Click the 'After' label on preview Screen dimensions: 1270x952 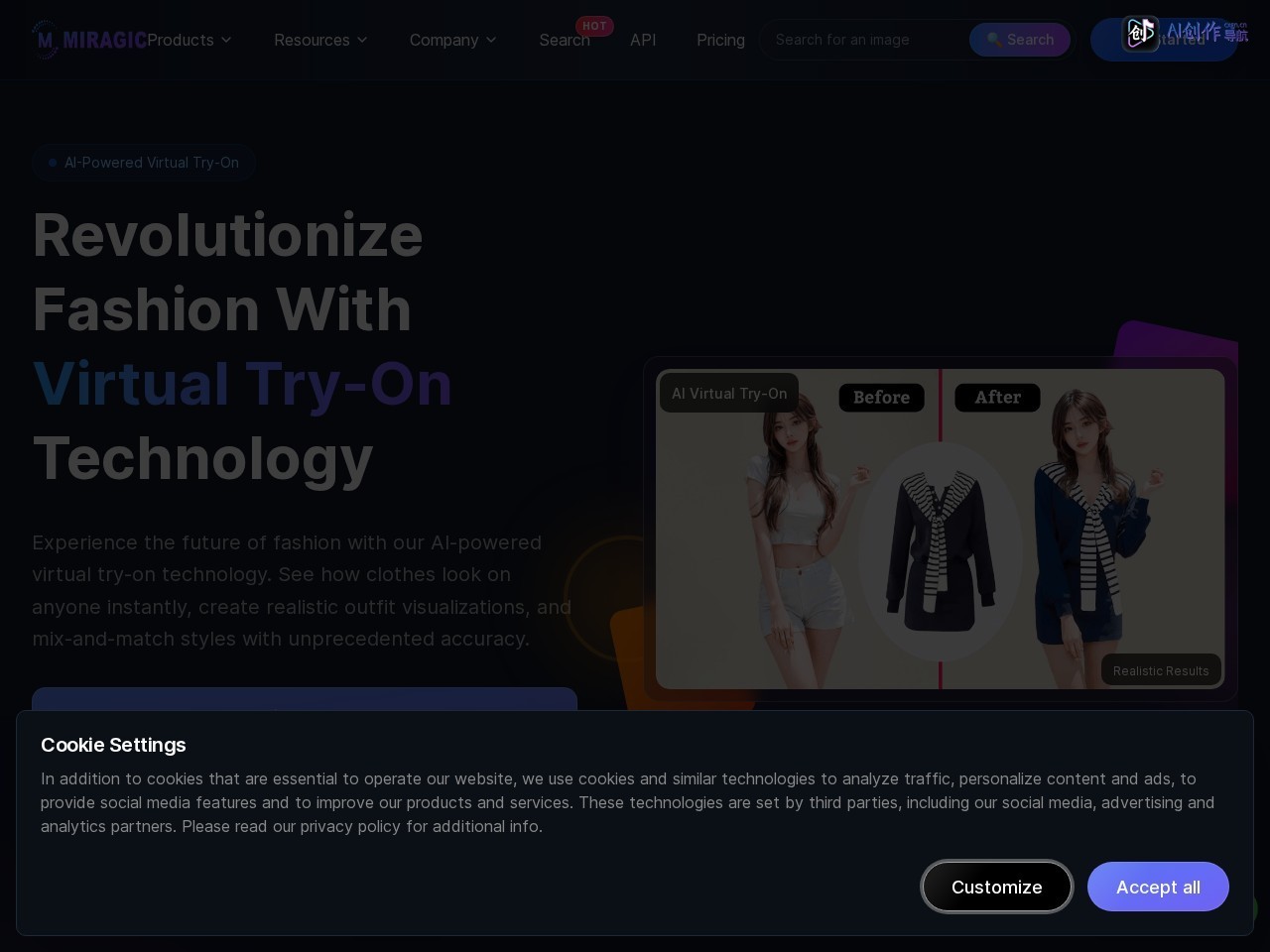pyautogui.click(x=997, y=397)
